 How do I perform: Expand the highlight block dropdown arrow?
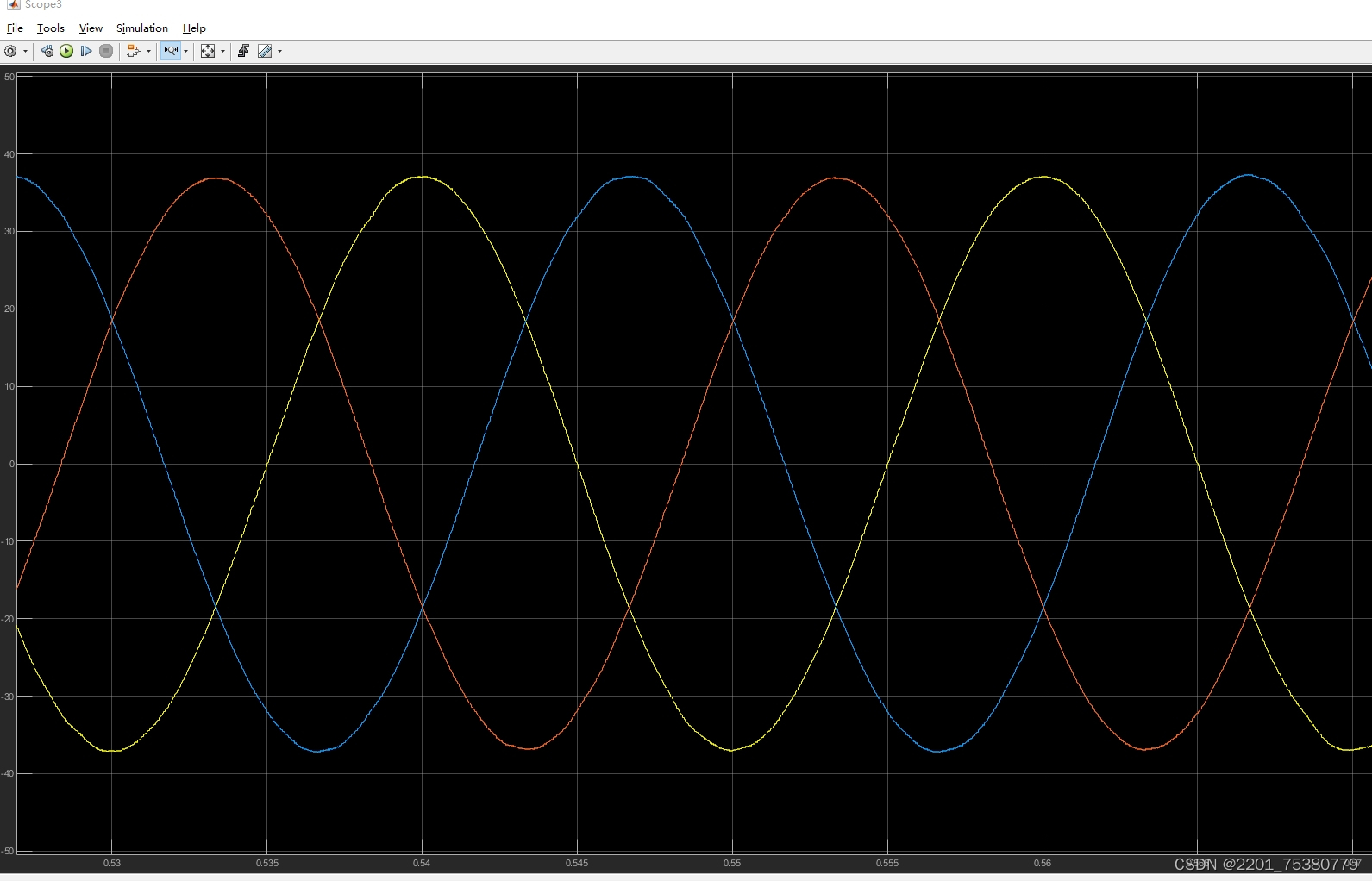148,52
